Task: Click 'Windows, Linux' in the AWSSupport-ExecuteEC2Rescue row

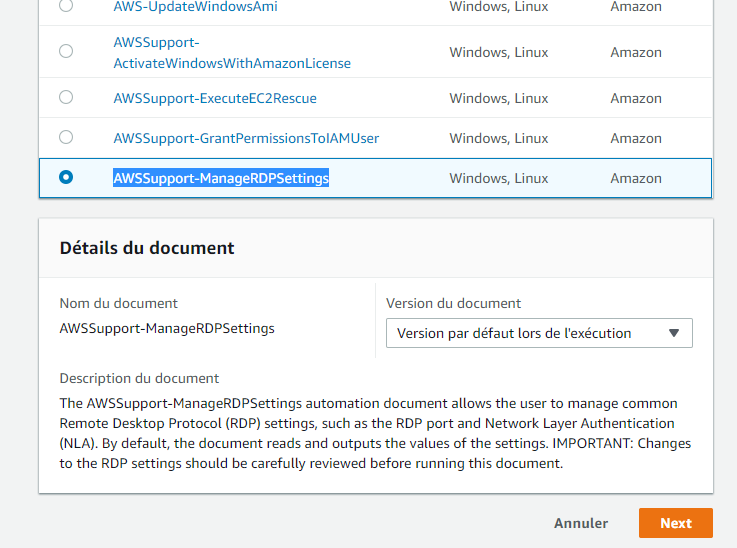Action: 499,98
